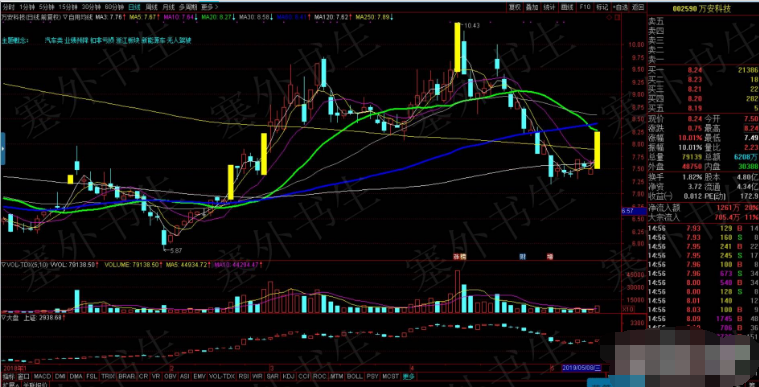Screen dimensions: 759x387
Task: Click the 标记 mark button
Action: coord(602,7)
